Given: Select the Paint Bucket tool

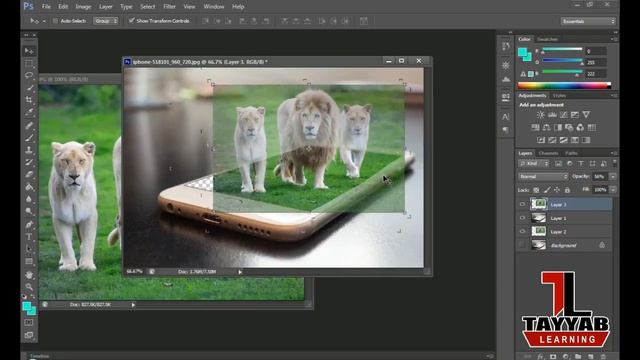Looking at the screenshot, I should [29, 187].
